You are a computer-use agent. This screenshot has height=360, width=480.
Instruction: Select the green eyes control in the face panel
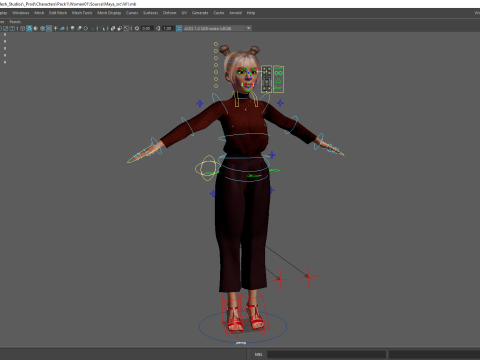(278, 73)
